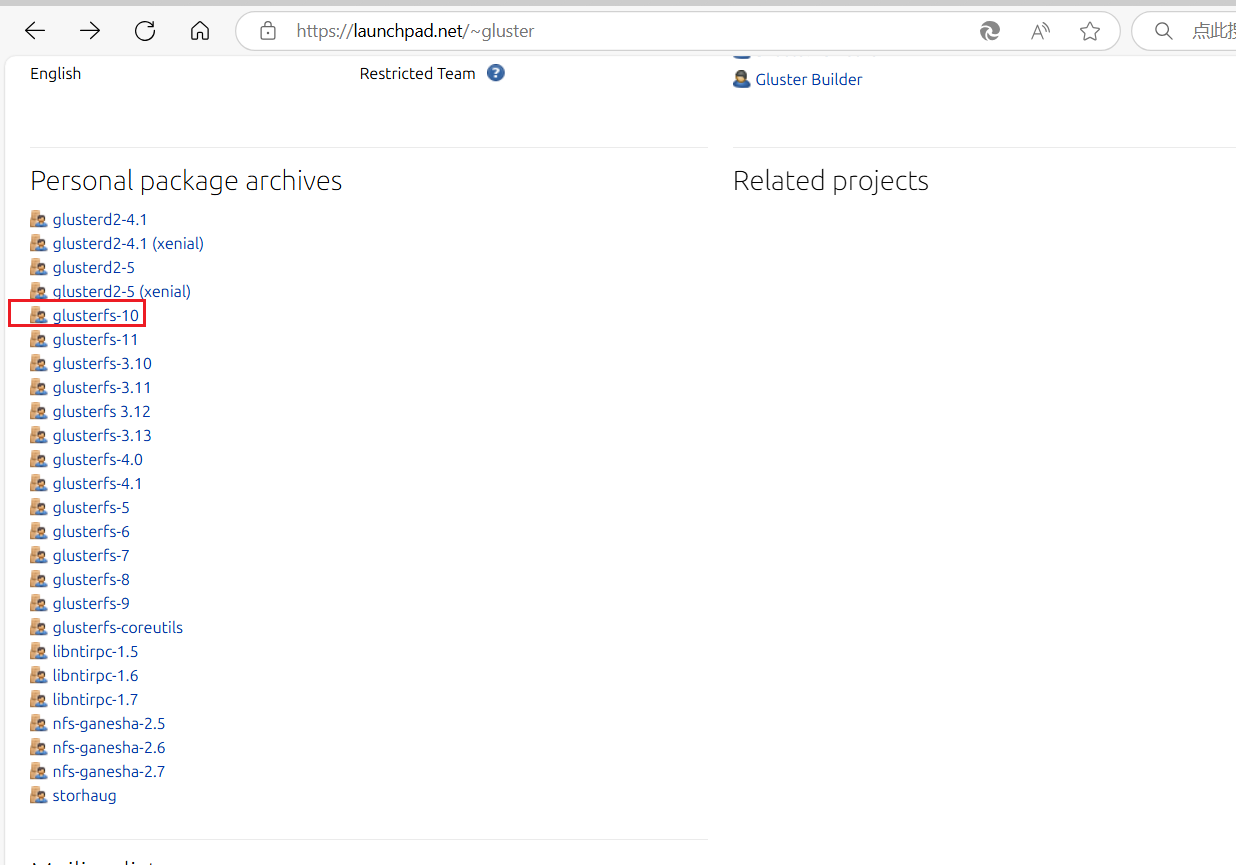Open the glusterfs-5 PPA link
This screenshot has height=865, width=1236.
coord(91,507)
